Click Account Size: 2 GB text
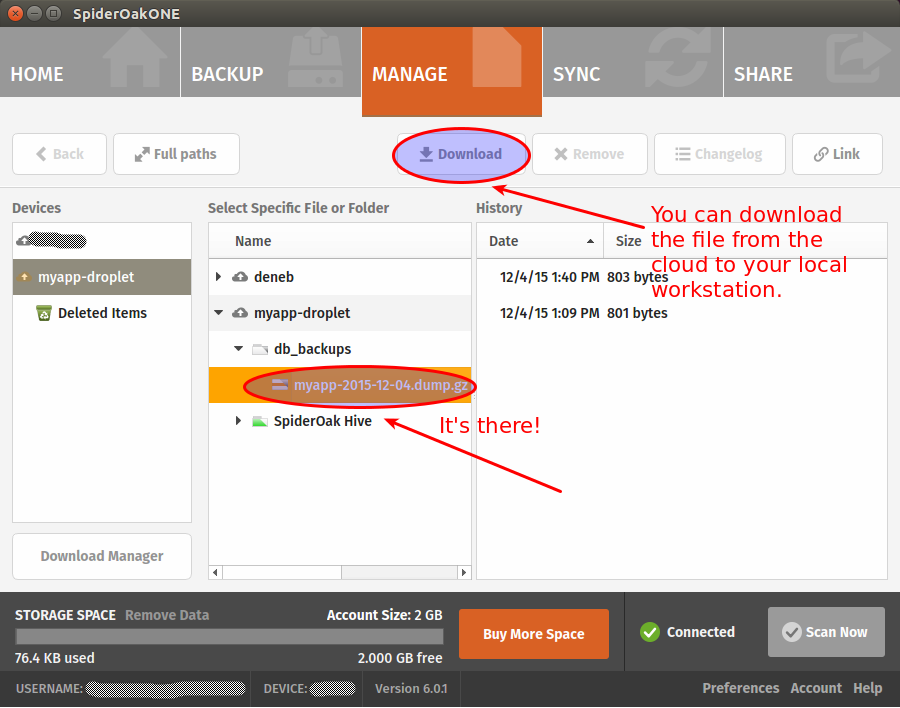Screen dimensions: 900x708 [385, 615]
